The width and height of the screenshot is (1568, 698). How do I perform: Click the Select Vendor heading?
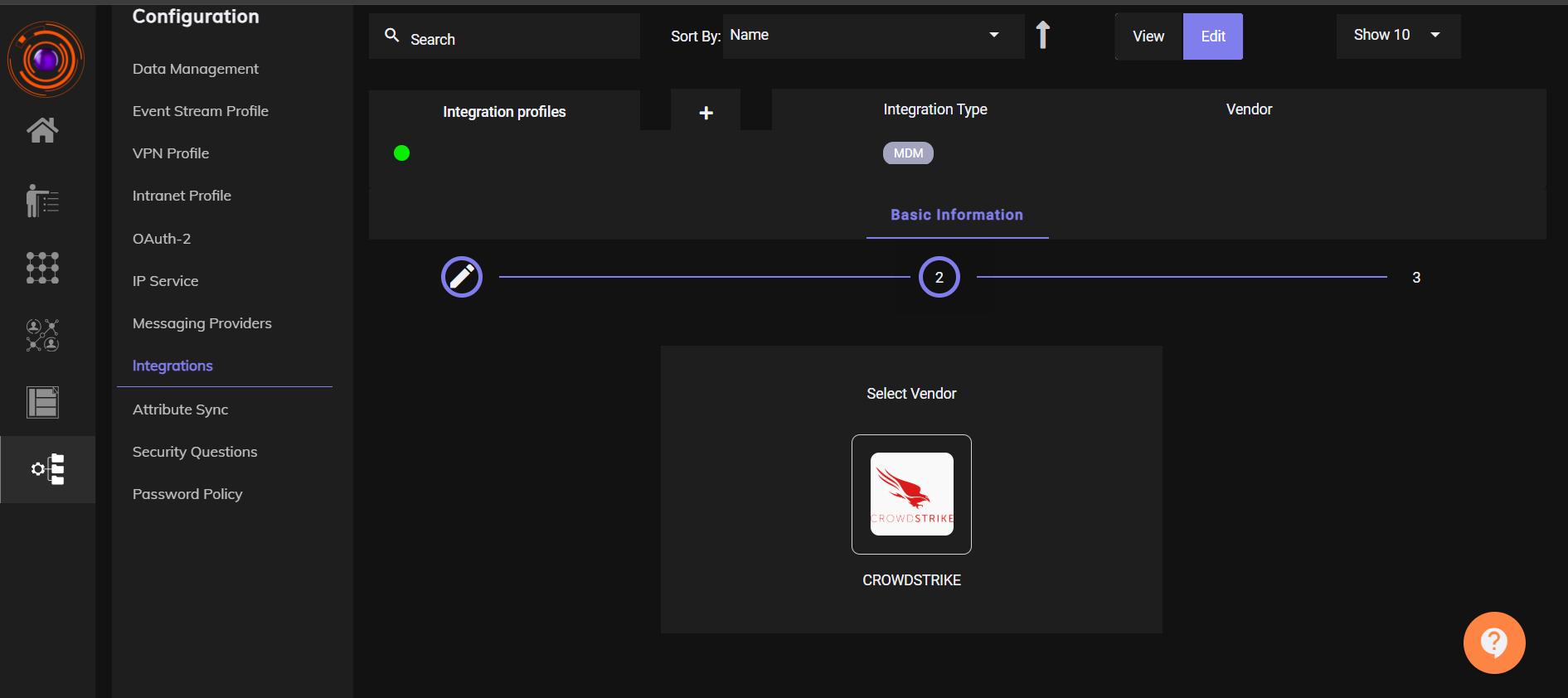911,394
